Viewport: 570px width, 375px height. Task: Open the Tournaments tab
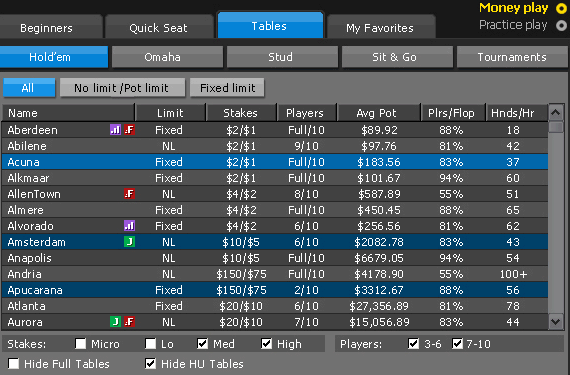pyautogui.click(x=512, y=57)
